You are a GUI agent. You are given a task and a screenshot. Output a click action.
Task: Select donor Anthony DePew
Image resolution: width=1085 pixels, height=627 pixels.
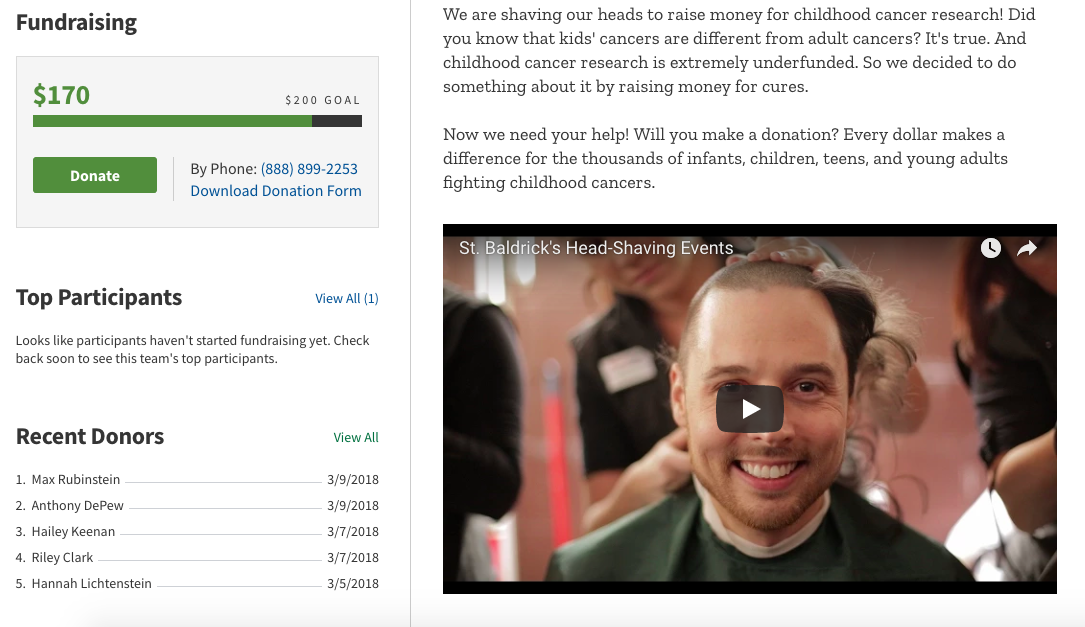coord(78,505)
